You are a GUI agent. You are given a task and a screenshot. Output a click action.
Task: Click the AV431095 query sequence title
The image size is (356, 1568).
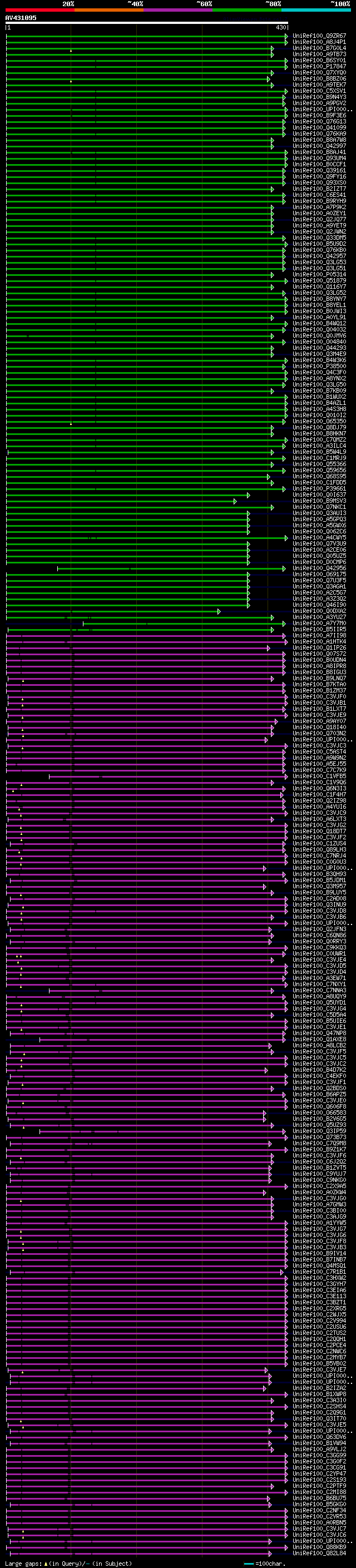coord(21,18)
